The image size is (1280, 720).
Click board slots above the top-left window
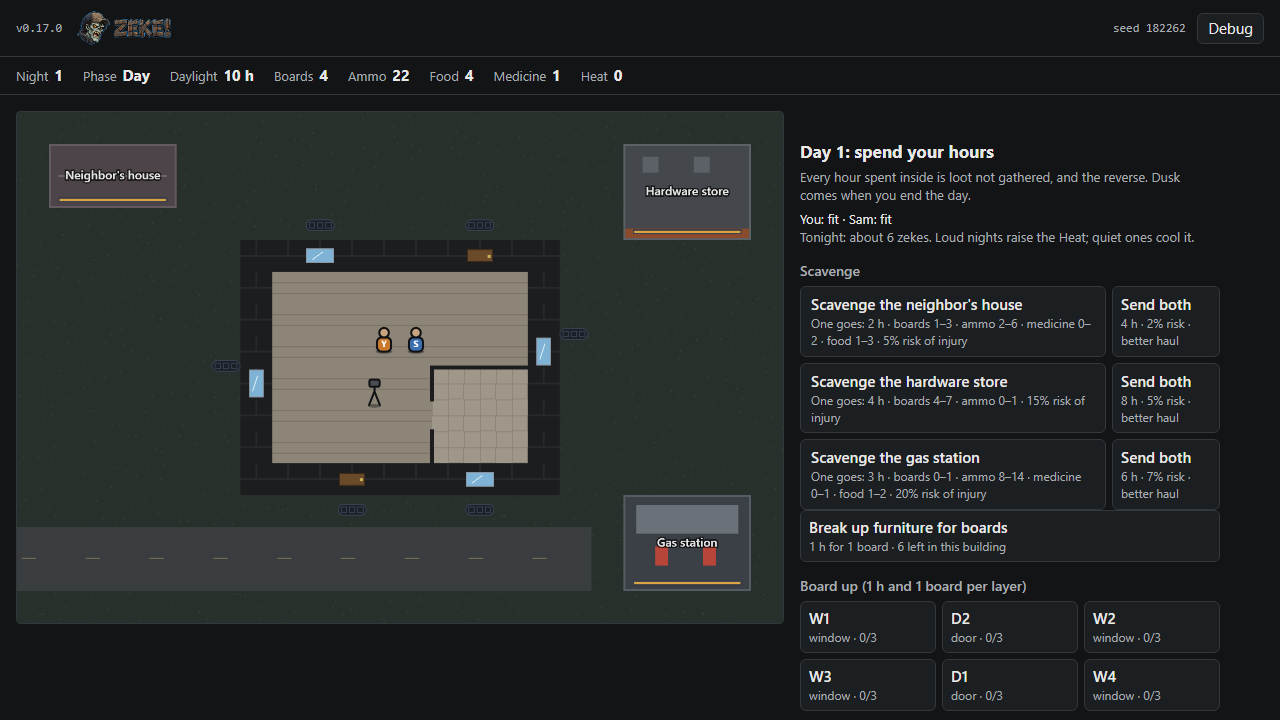coord(320,225)
